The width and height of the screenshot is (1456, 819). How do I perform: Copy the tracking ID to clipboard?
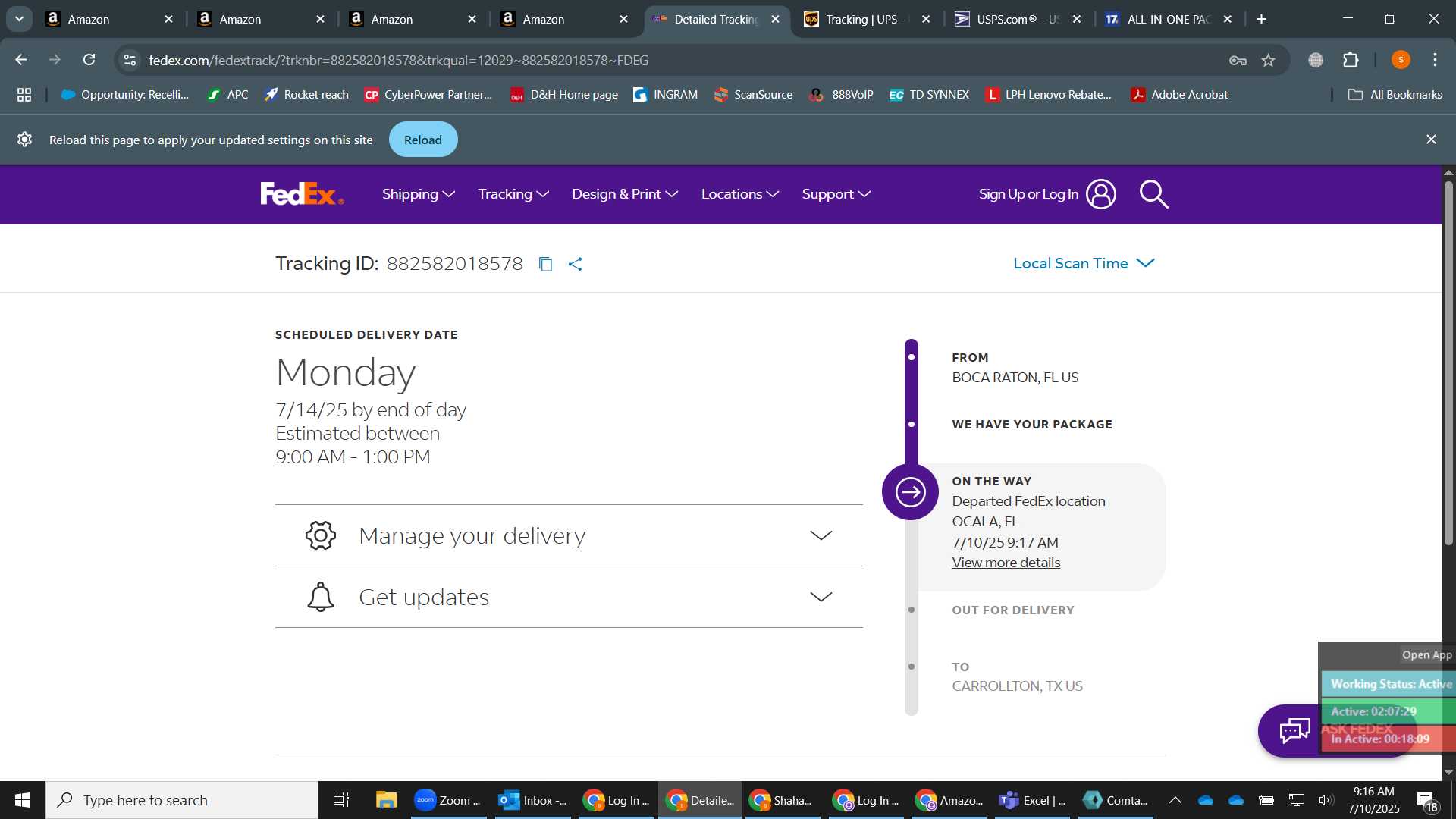click(x=545, y=264)
